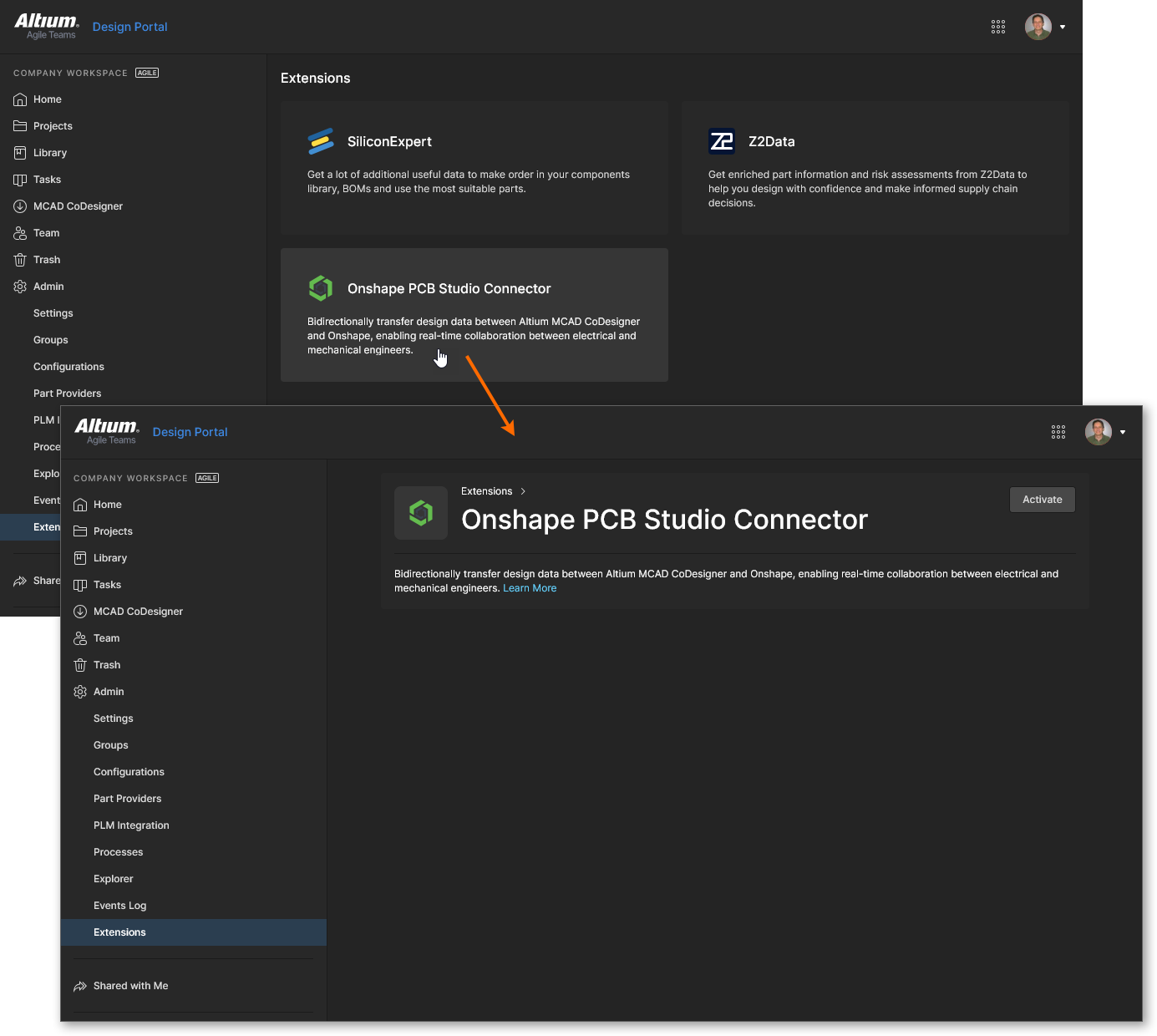Click the user avatar in the back window
The height and width of the screenshot is (1036, 1157).
[1038, 27]
